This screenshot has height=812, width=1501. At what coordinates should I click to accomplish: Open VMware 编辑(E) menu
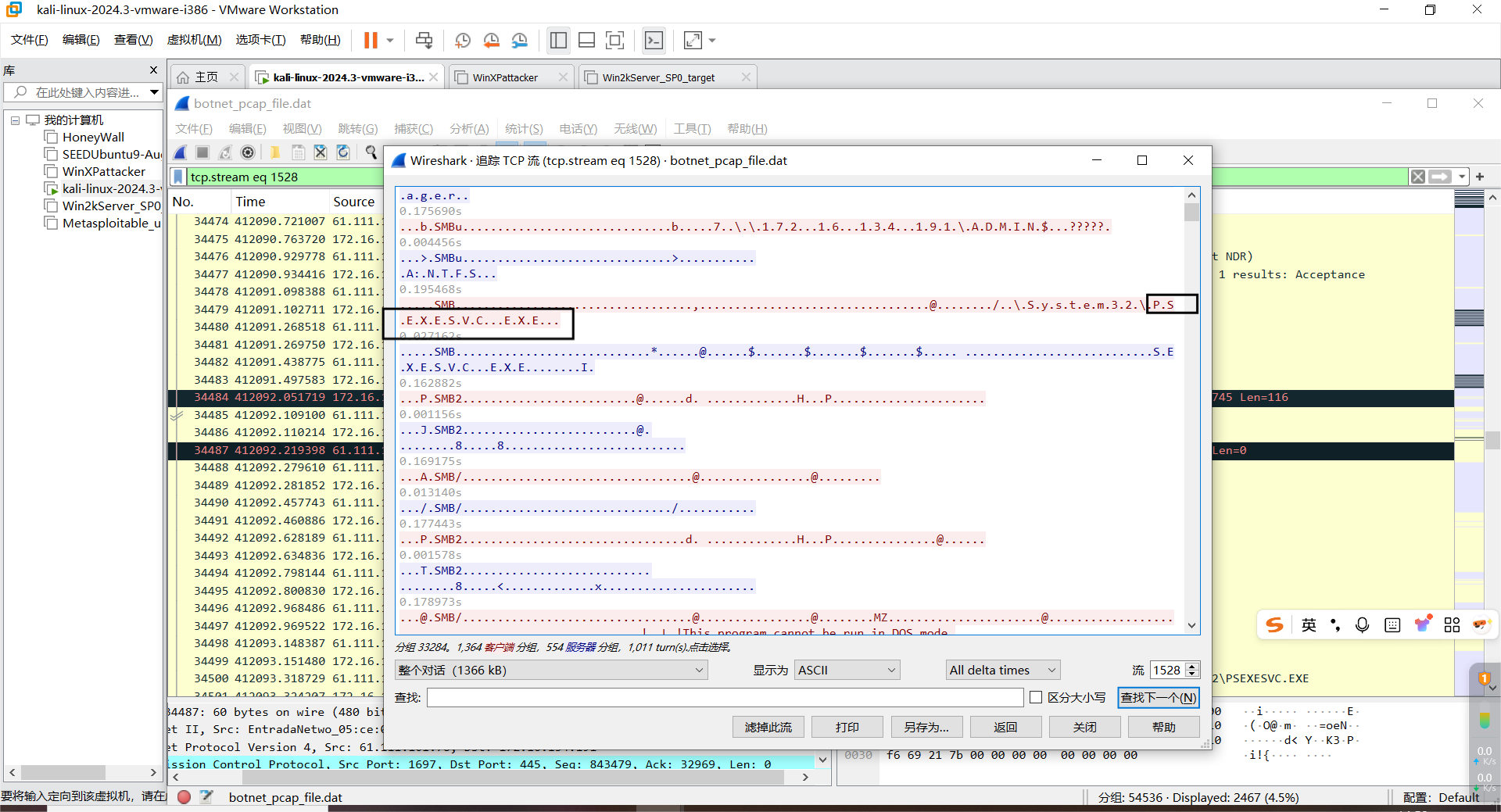(x=81, y=40)
